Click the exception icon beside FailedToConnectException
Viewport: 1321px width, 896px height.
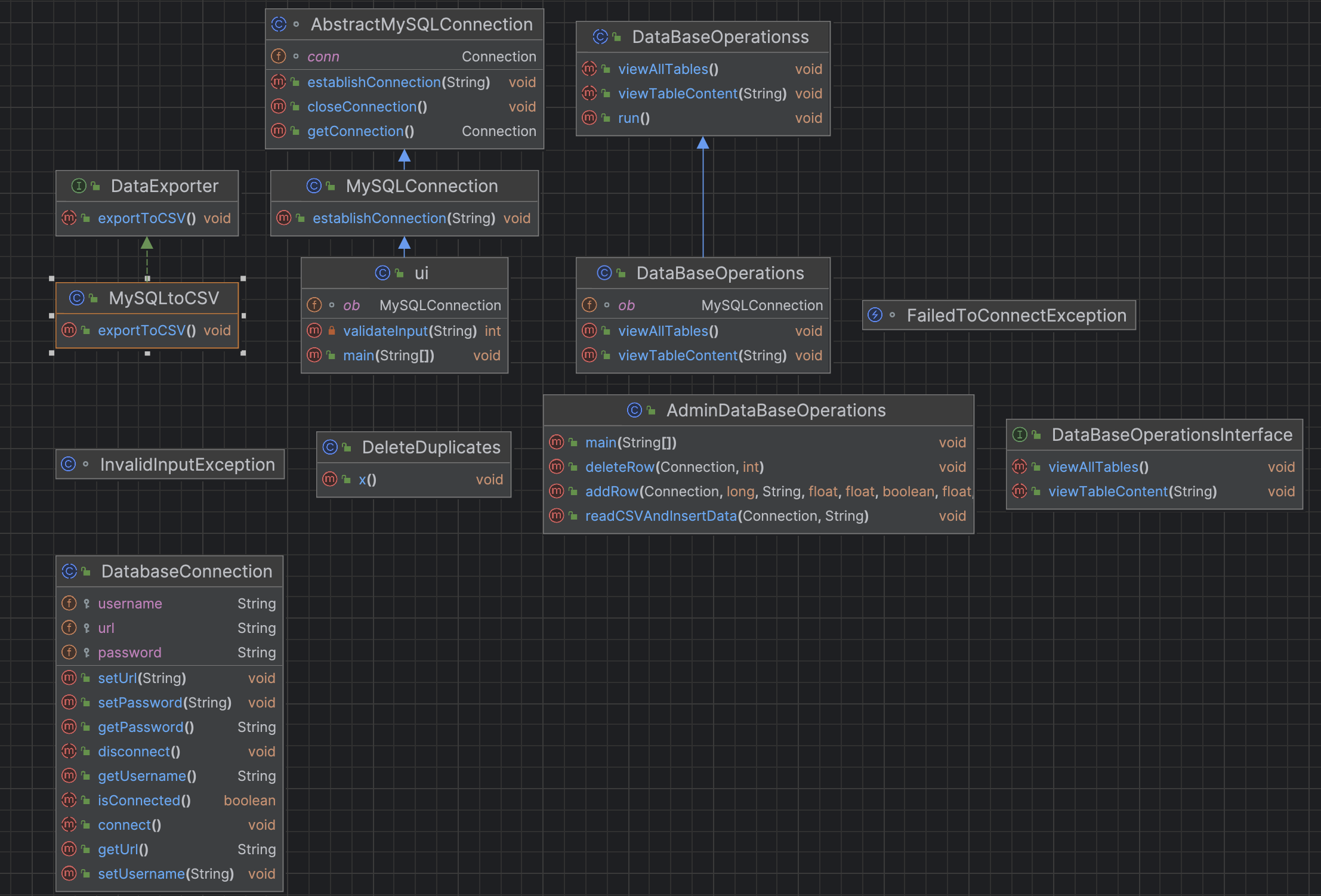click(875, 315)
